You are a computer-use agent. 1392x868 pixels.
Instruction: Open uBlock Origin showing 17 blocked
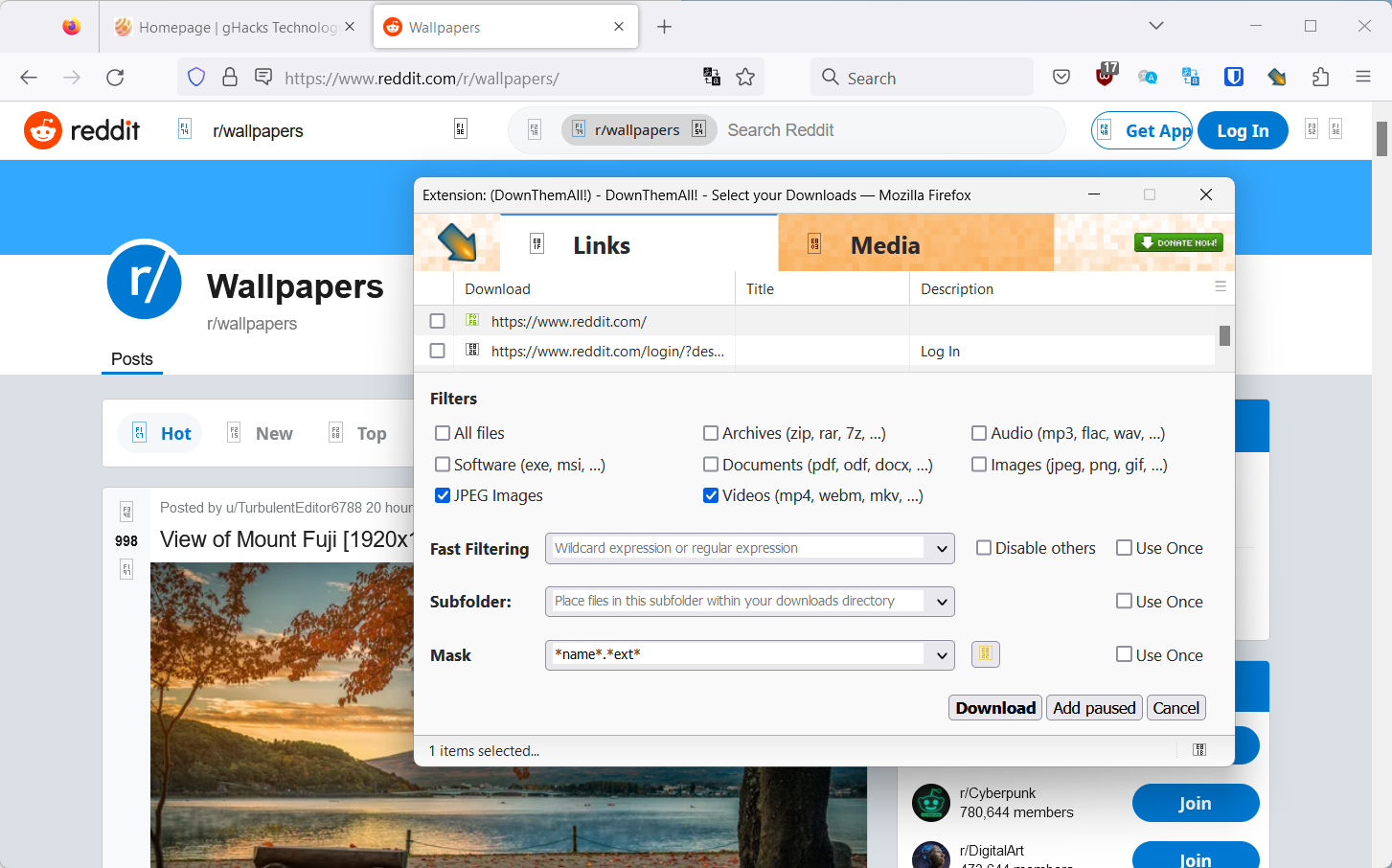coord(1105,77)
